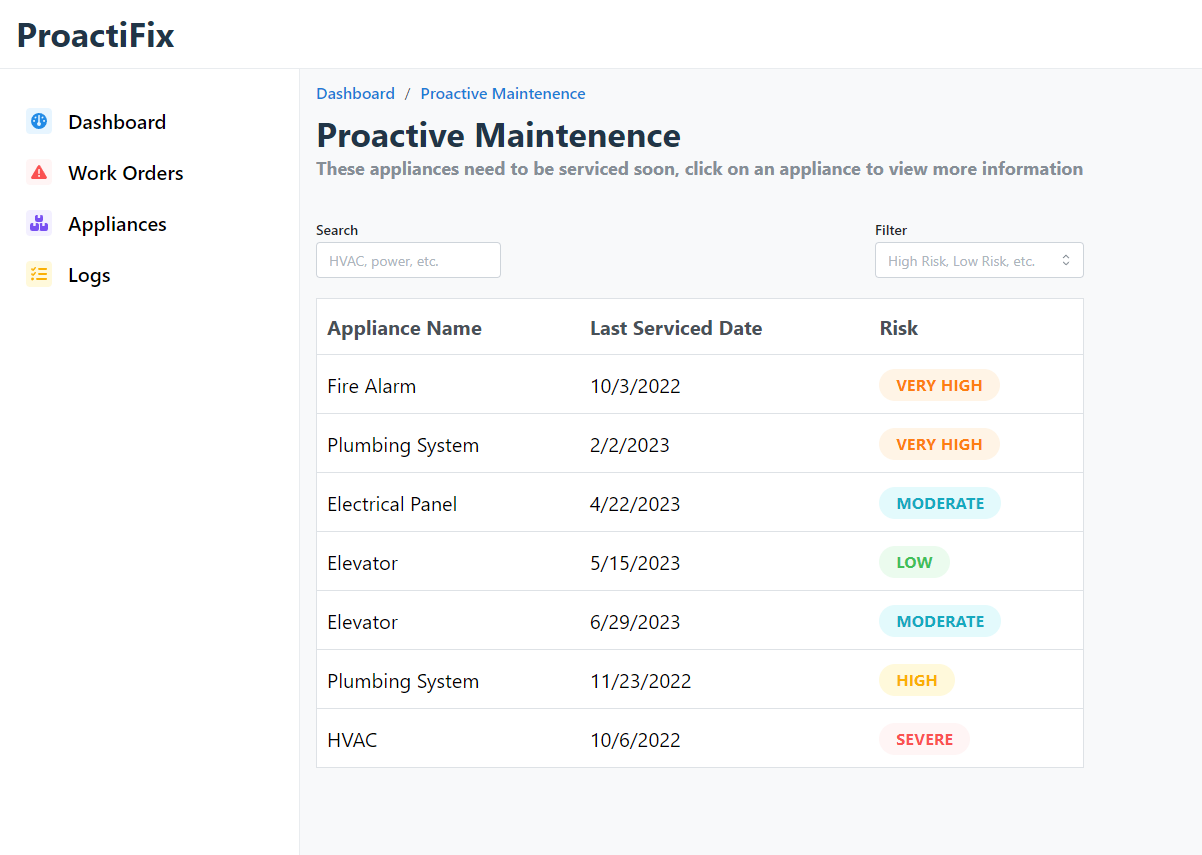Click the Risk column header

pos(898,328)
